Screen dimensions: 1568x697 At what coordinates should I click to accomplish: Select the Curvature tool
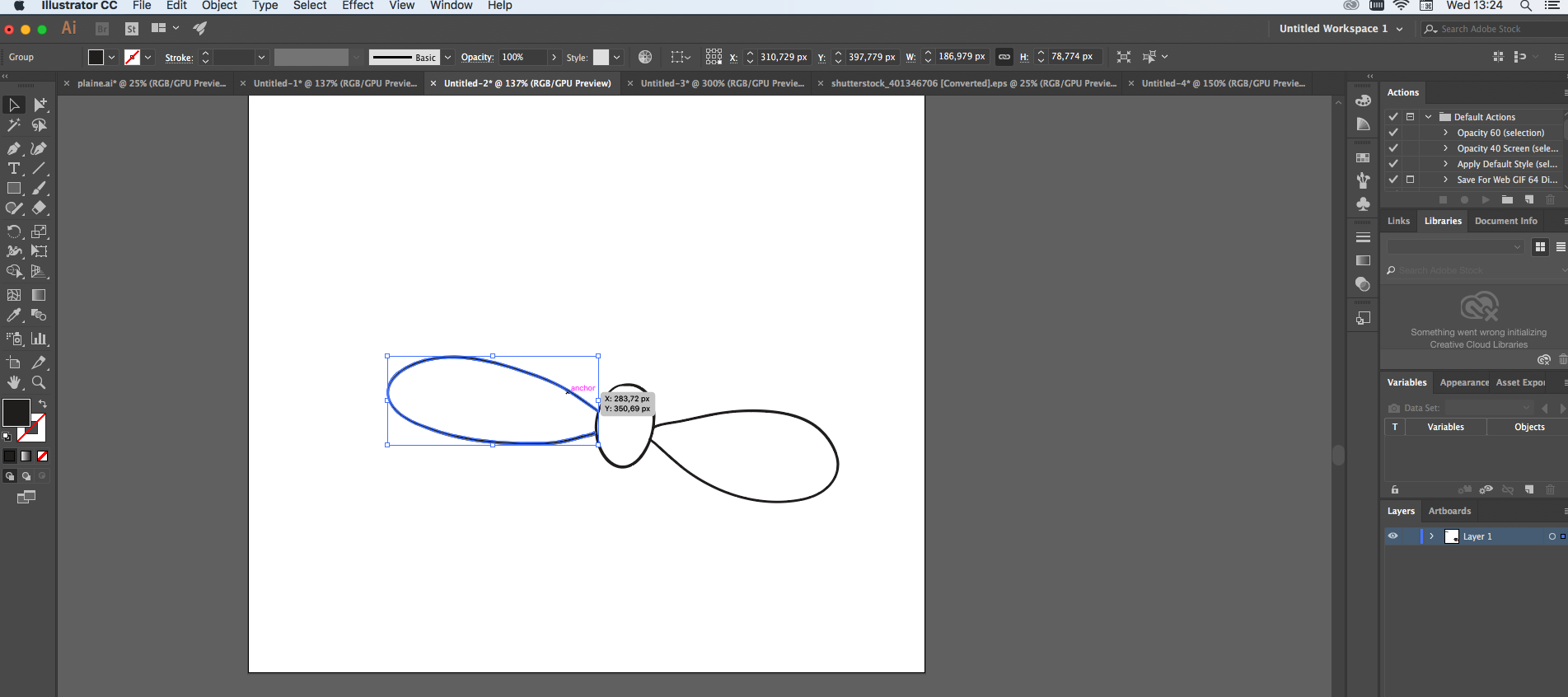39,148
